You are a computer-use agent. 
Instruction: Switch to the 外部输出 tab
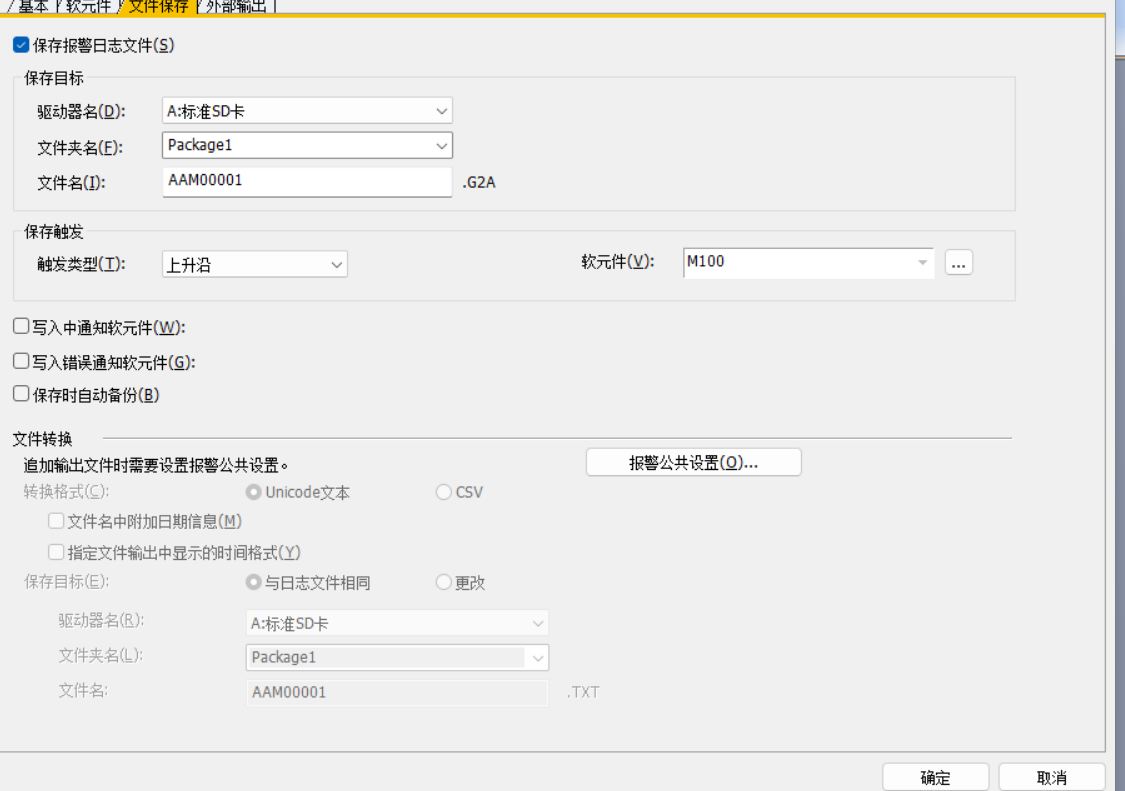[x=236, y=6]
